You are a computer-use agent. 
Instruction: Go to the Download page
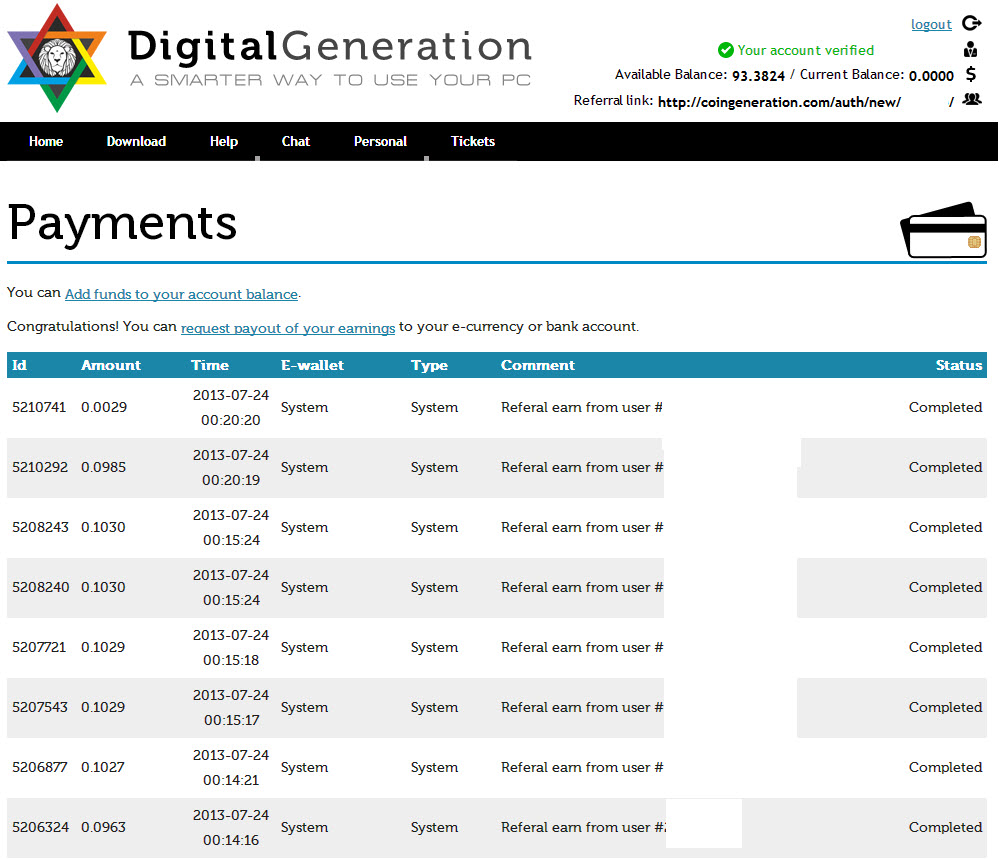point(136,142)
